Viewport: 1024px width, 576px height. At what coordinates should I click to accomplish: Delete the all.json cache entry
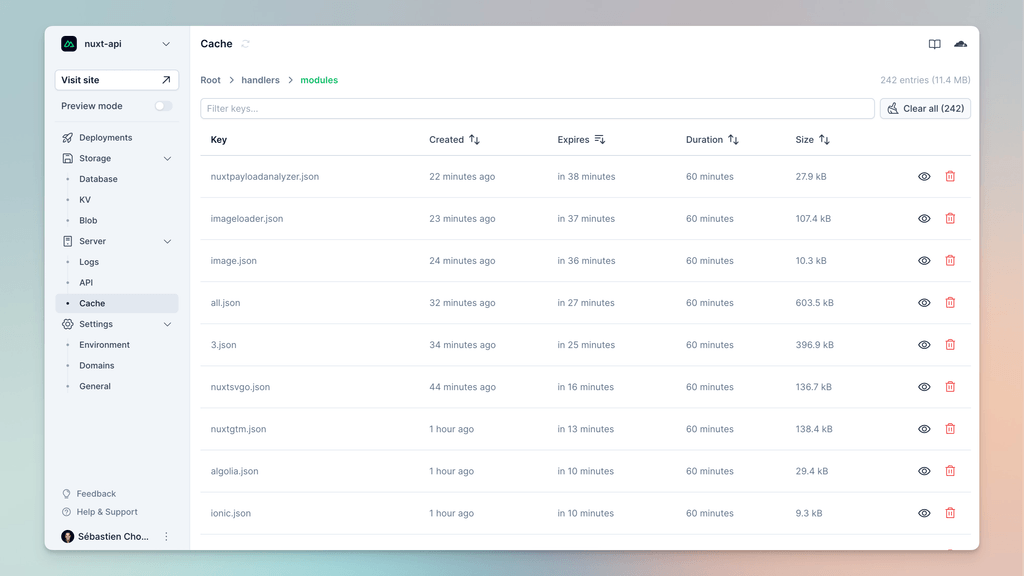tap(950, 302)
